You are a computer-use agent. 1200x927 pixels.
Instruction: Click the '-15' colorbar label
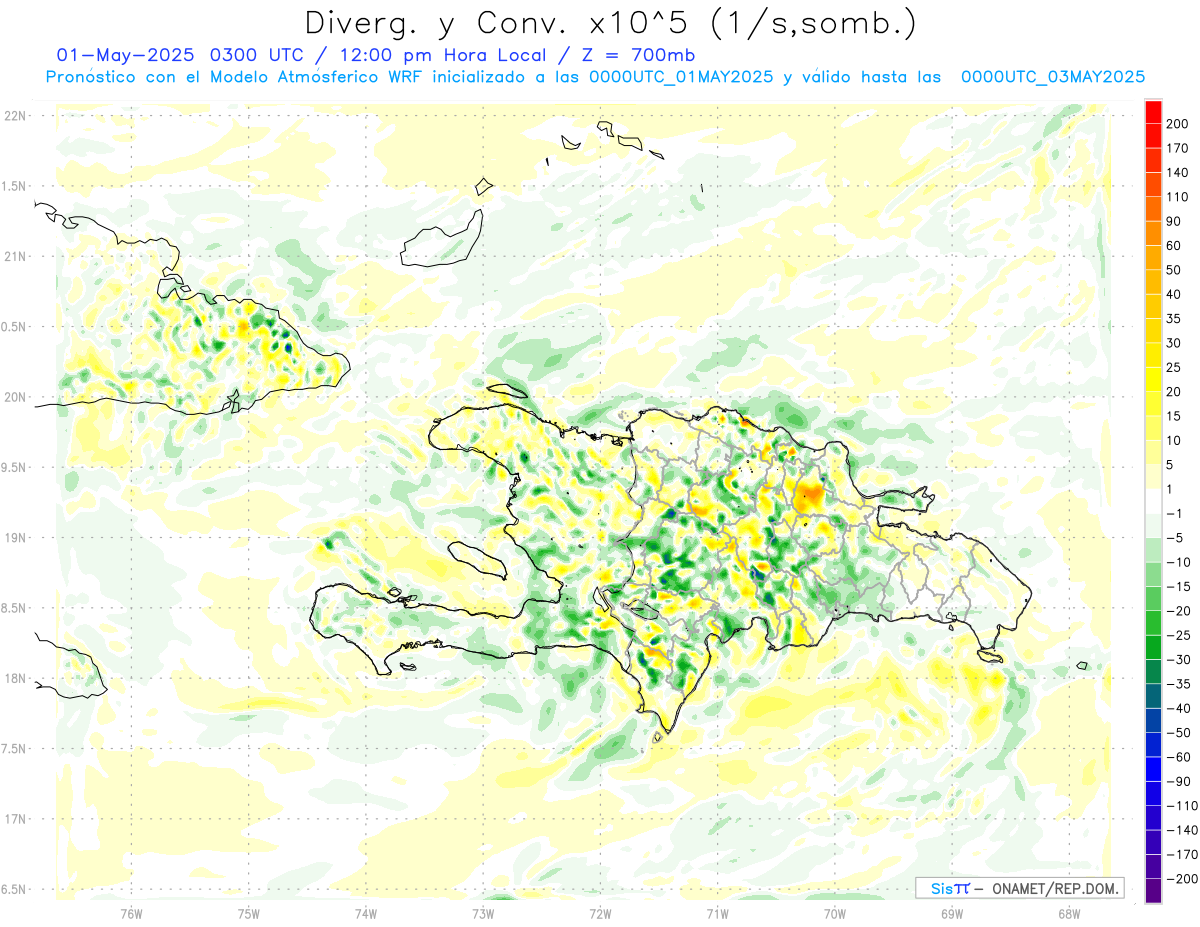pos(1180,586)
